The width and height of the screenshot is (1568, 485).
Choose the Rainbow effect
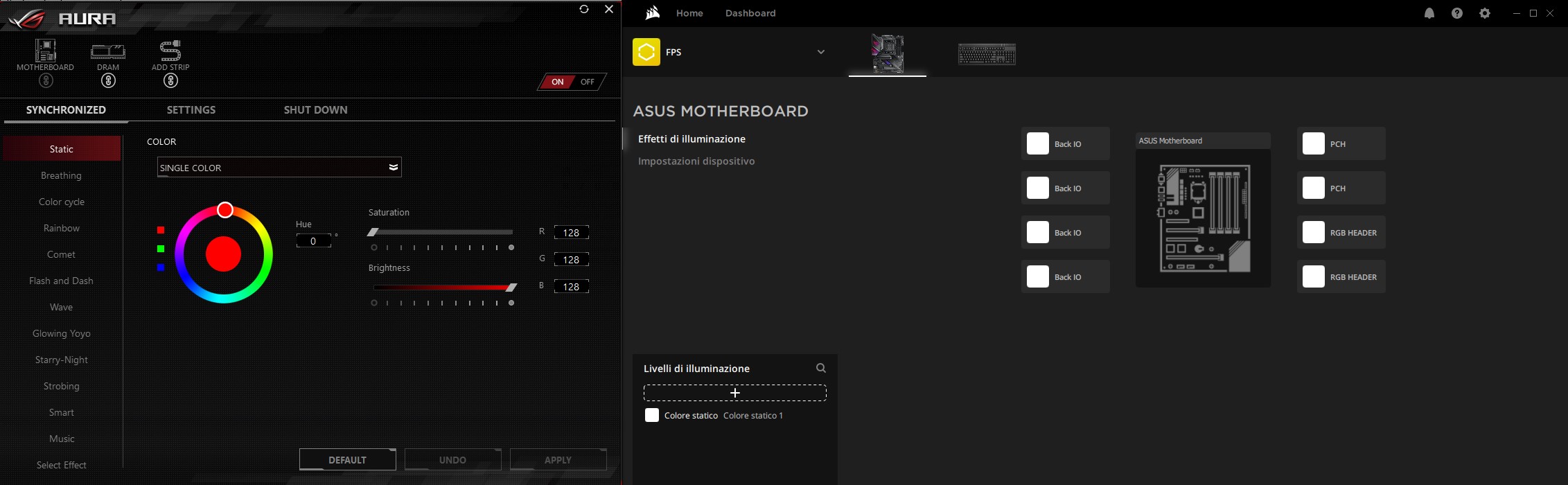(62, 228)
